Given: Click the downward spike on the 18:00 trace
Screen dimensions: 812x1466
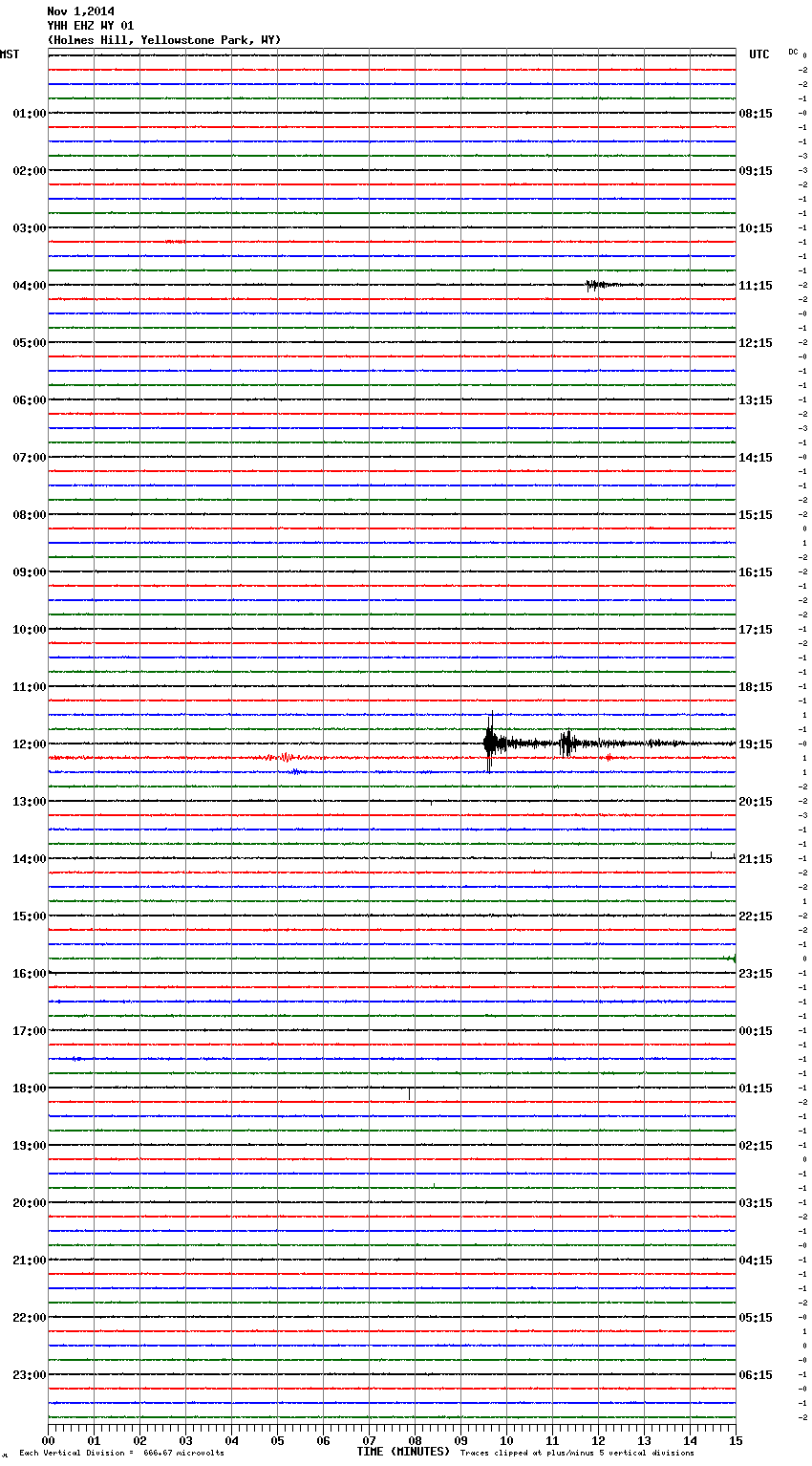Looking at the screenshot, I should [410, 1093].
